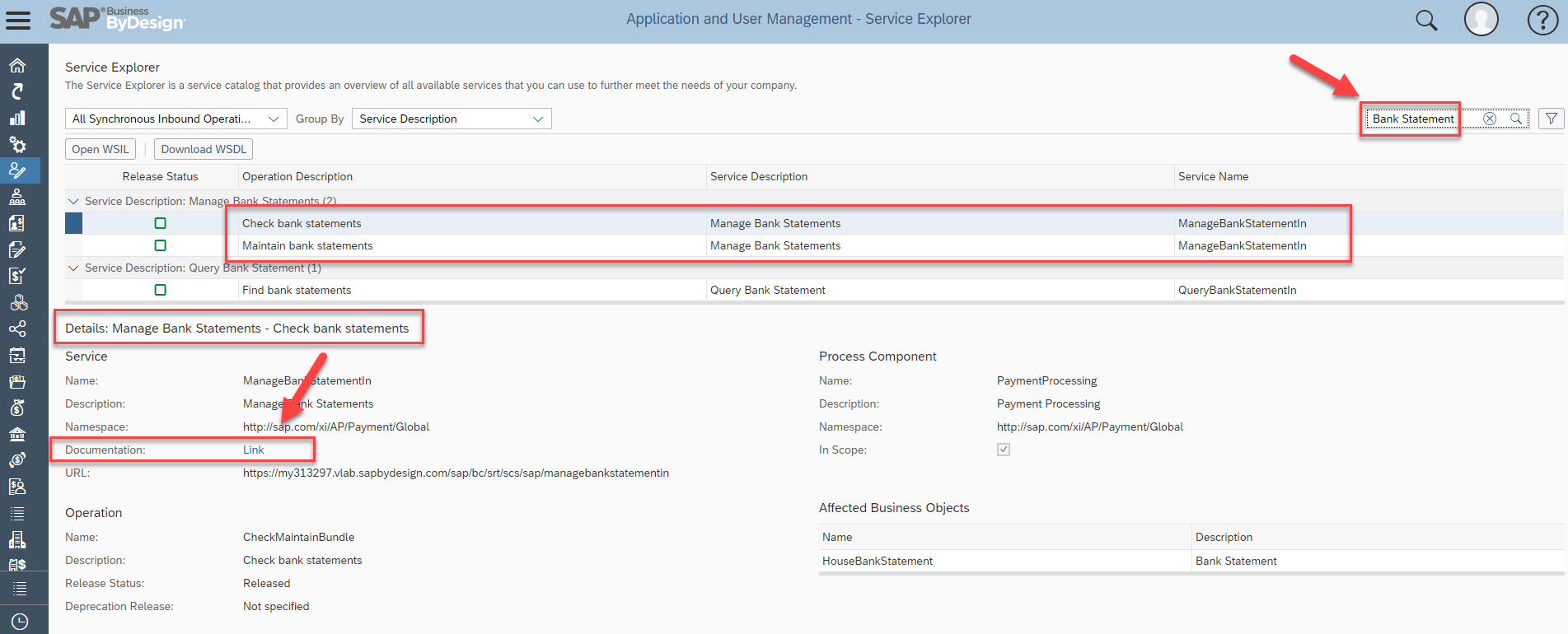Collapse the Manage Bank Statements group

click(x=73, y=201)
